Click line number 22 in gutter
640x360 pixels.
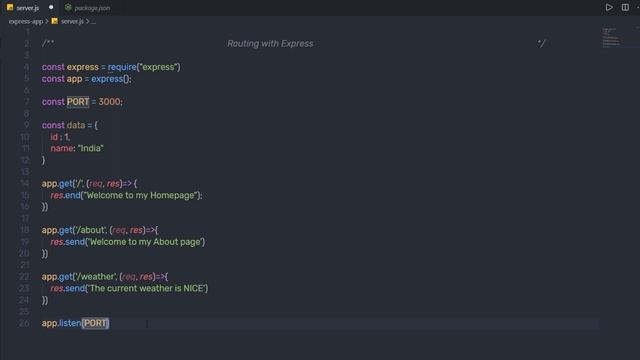click(x=24, y=277)
